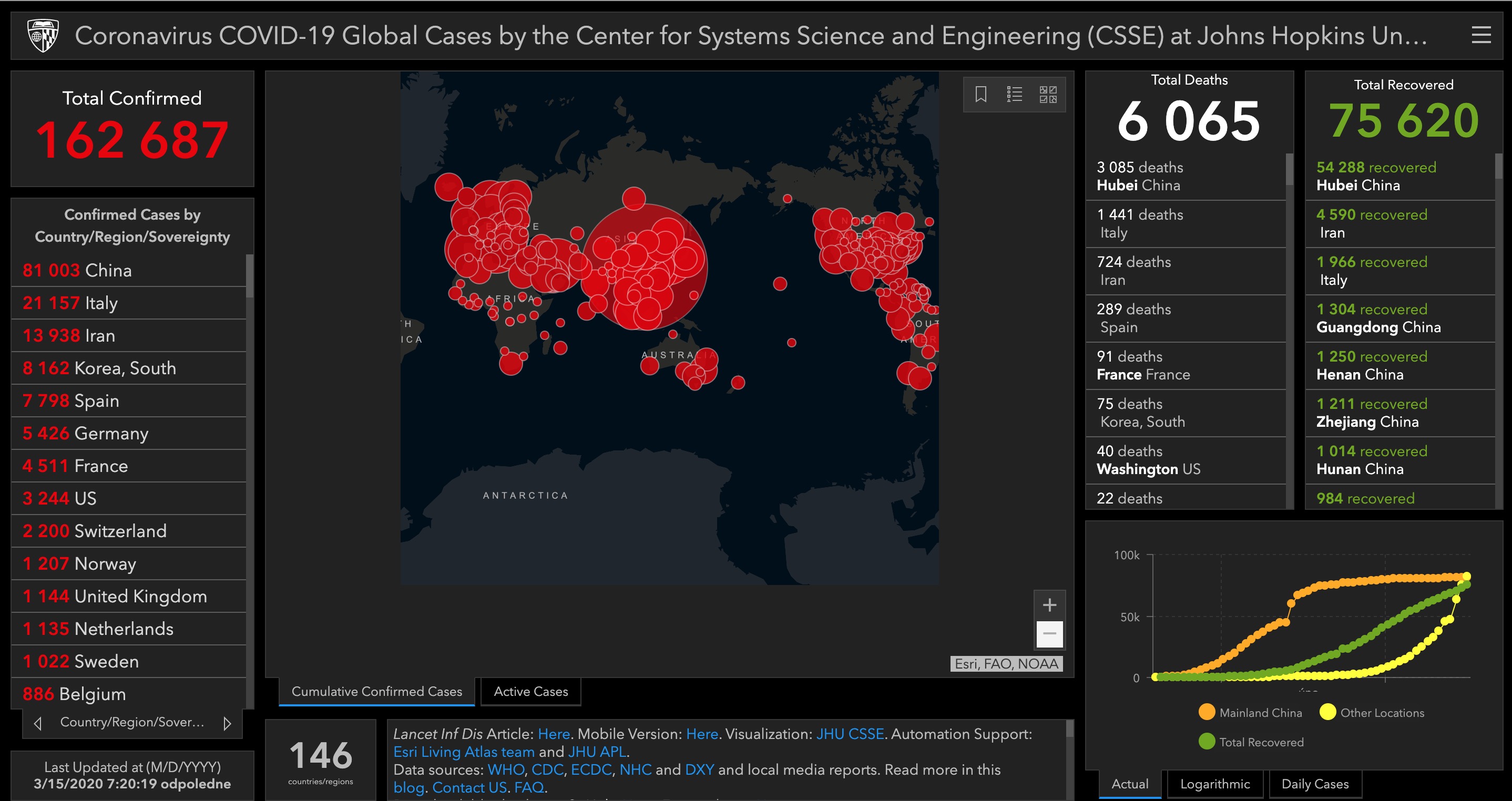Switch to Logarithmic chart tab
This screenshot has width=1512, height=801.
1214,784
